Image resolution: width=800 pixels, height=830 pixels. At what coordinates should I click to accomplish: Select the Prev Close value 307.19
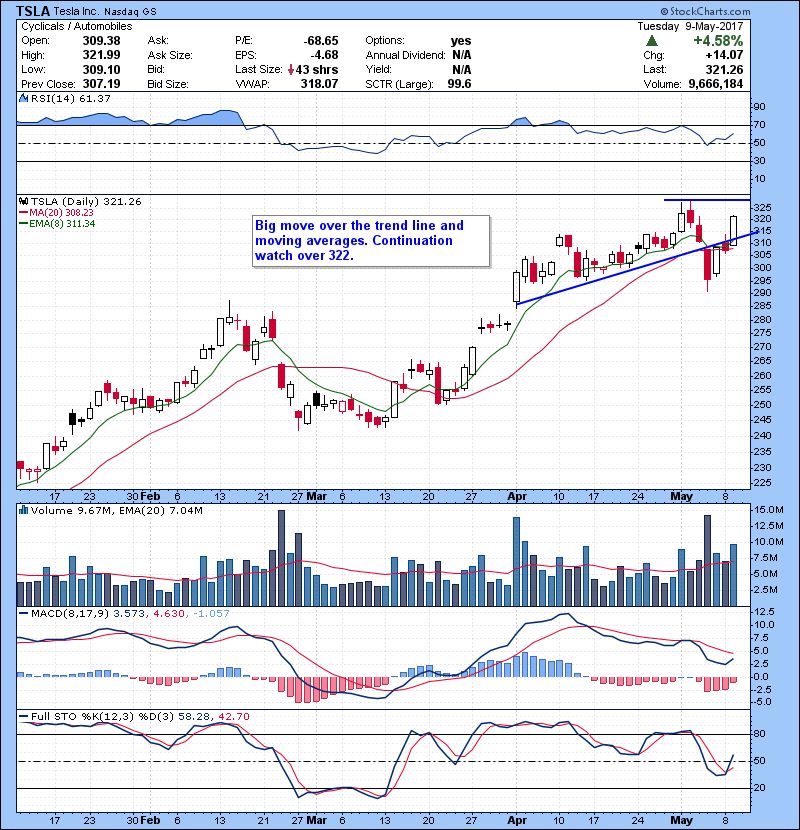coord(101,84)
